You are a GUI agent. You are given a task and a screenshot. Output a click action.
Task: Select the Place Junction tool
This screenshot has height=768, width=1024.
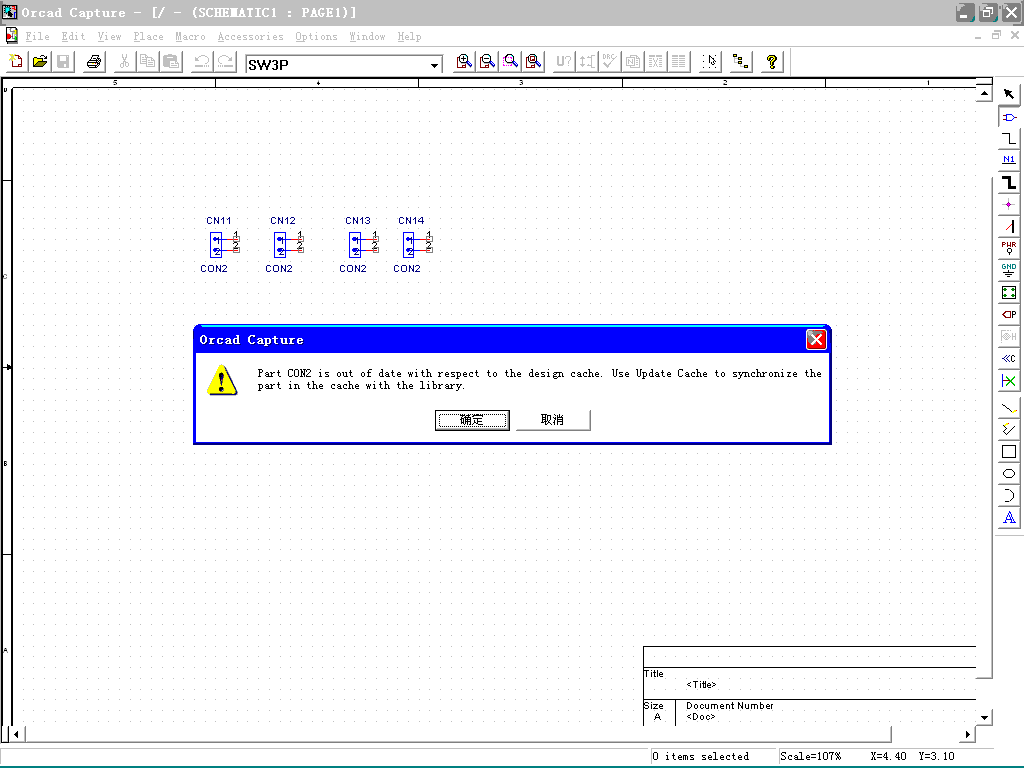tap(1009, 204)
